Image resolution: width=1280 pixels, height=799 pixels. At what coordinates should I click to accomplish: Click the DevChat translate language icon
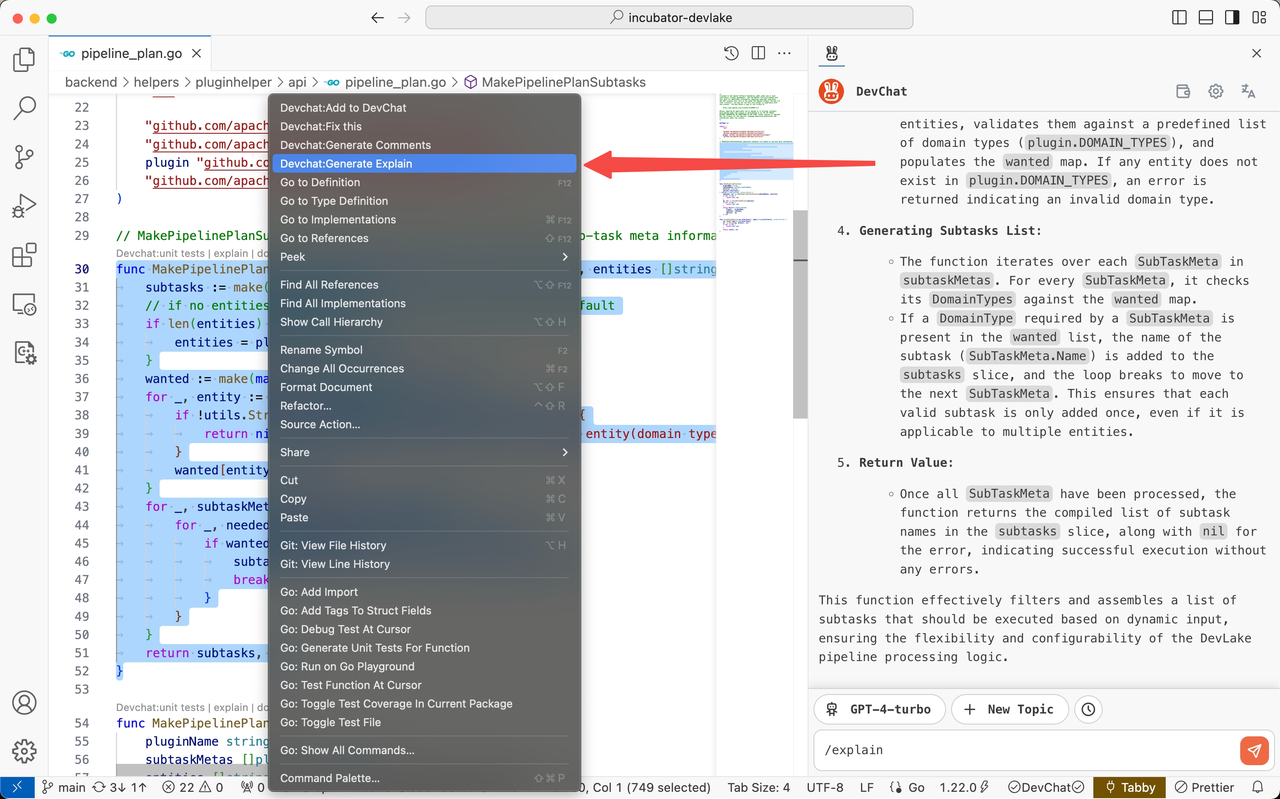tap(1248, 91)
